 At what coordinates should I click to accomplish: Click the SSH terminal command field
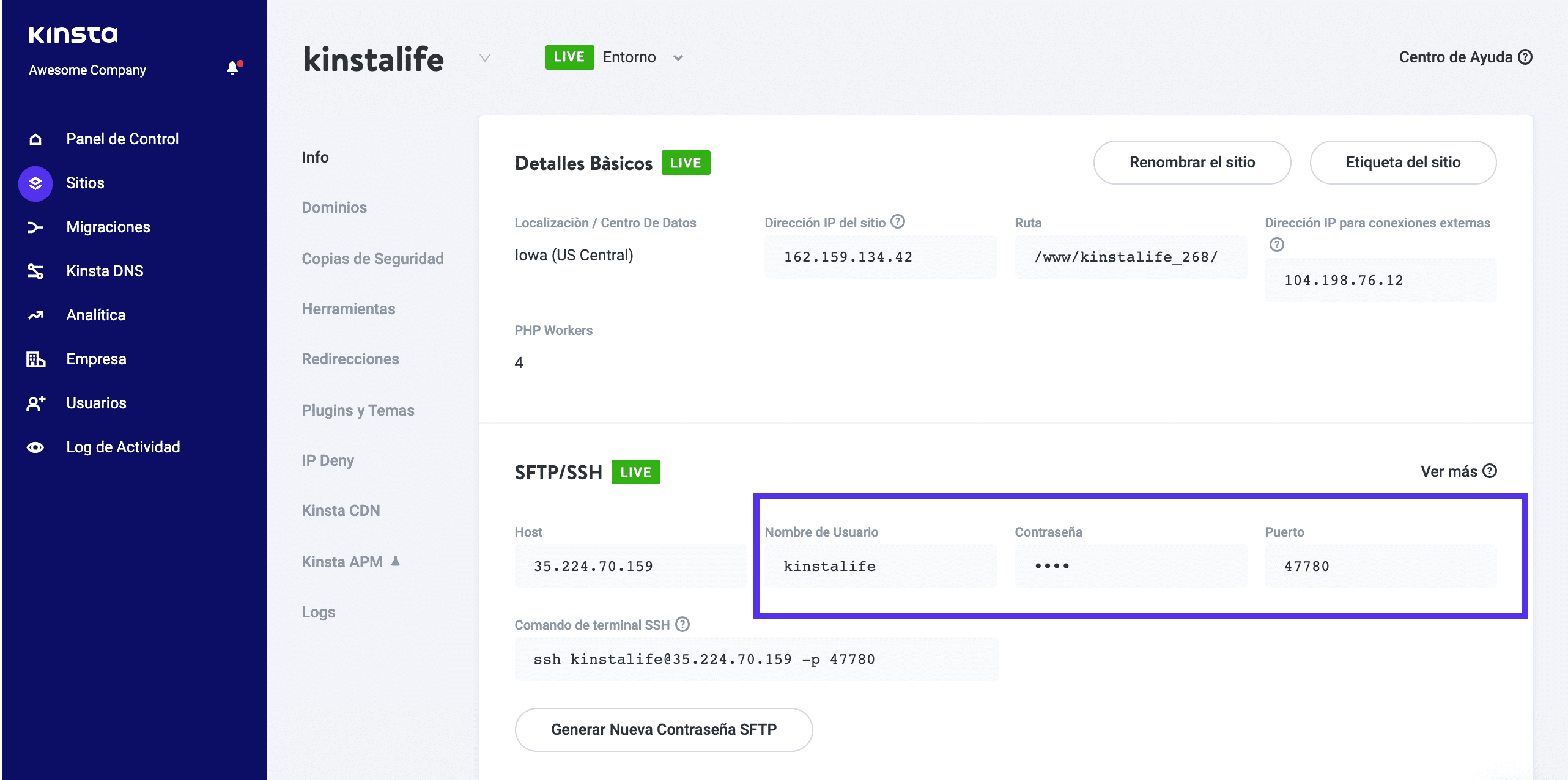pyautogui.click(x=756, y=660)
